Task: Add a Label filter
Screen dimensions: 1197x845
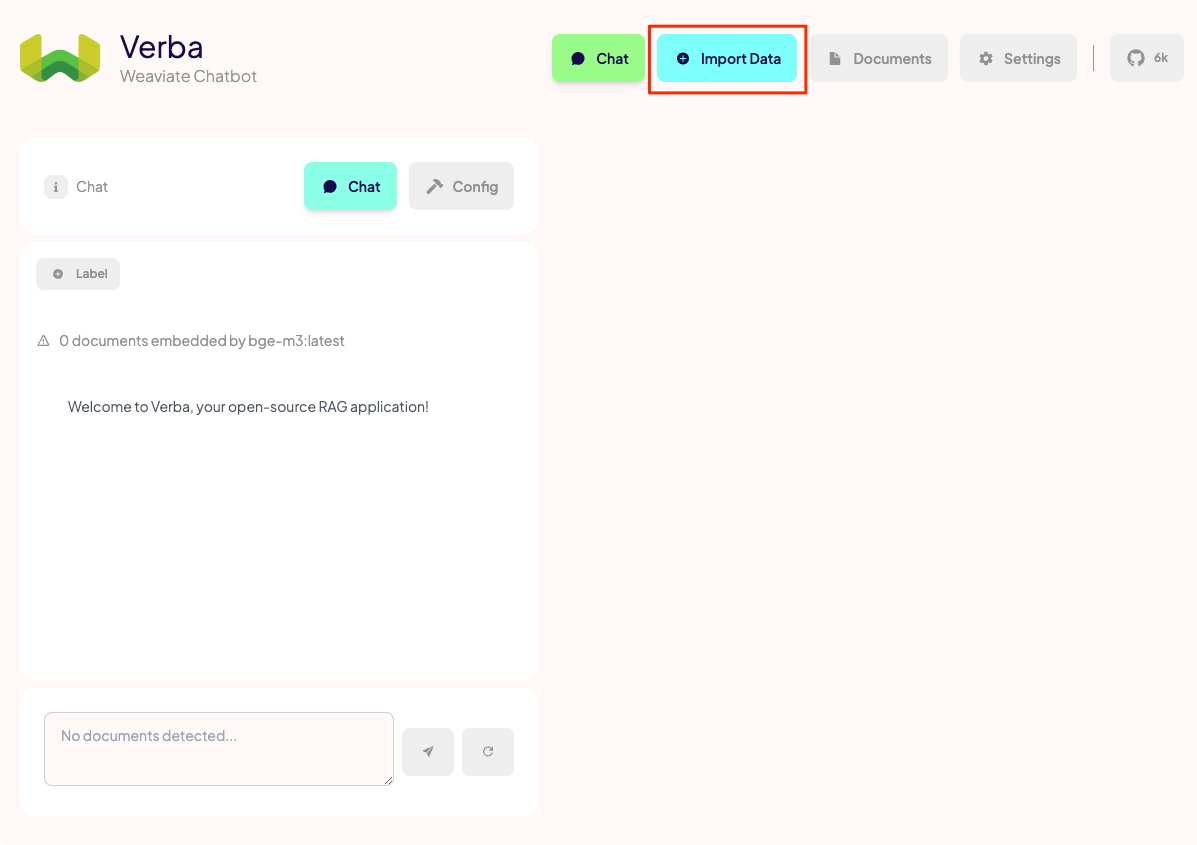Action: point(78,274)
